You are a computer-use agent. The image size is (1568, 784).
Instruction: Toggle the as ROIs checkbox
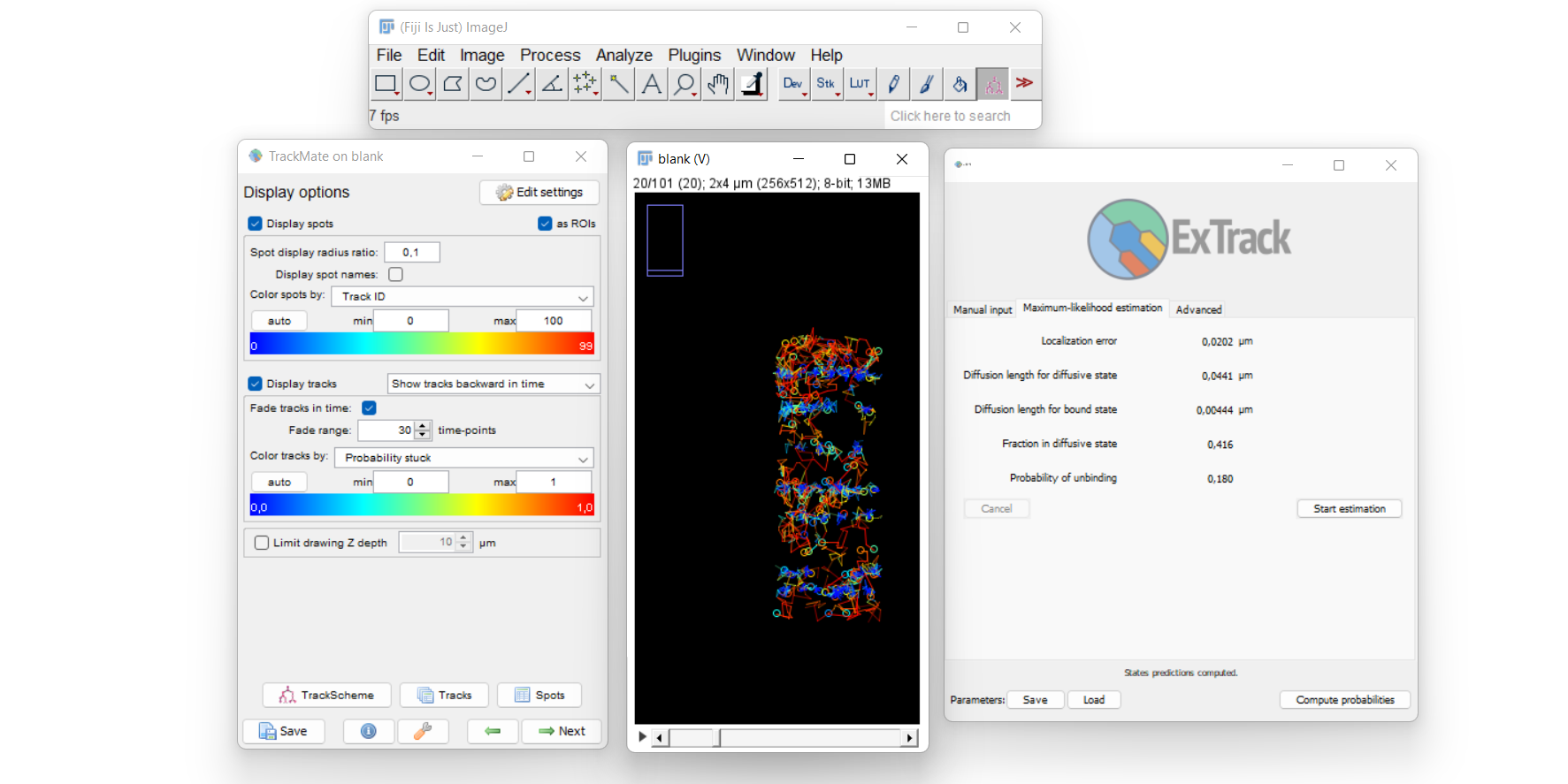point(545,224)
